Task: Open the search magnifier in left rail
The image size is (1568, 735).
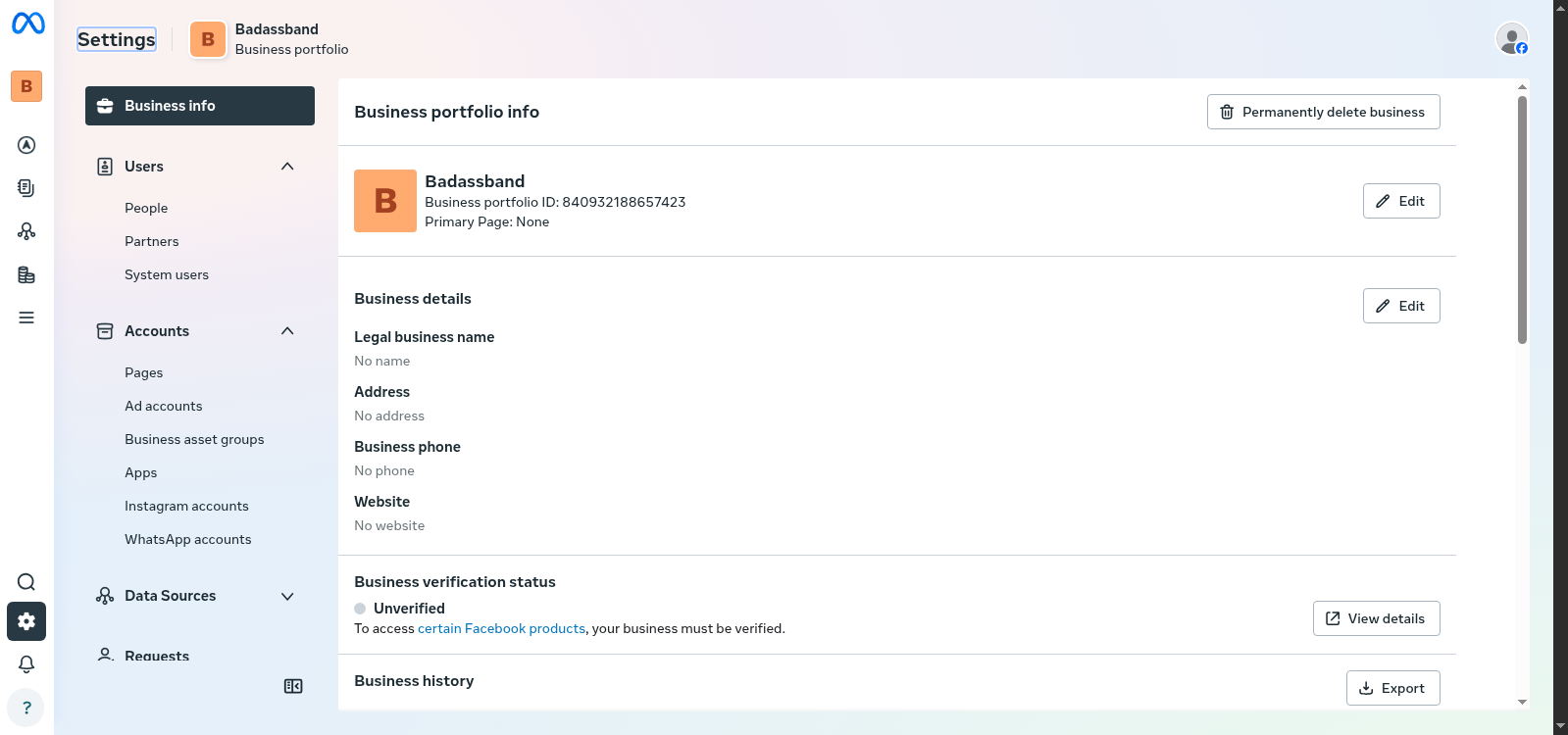Action: 26,582
